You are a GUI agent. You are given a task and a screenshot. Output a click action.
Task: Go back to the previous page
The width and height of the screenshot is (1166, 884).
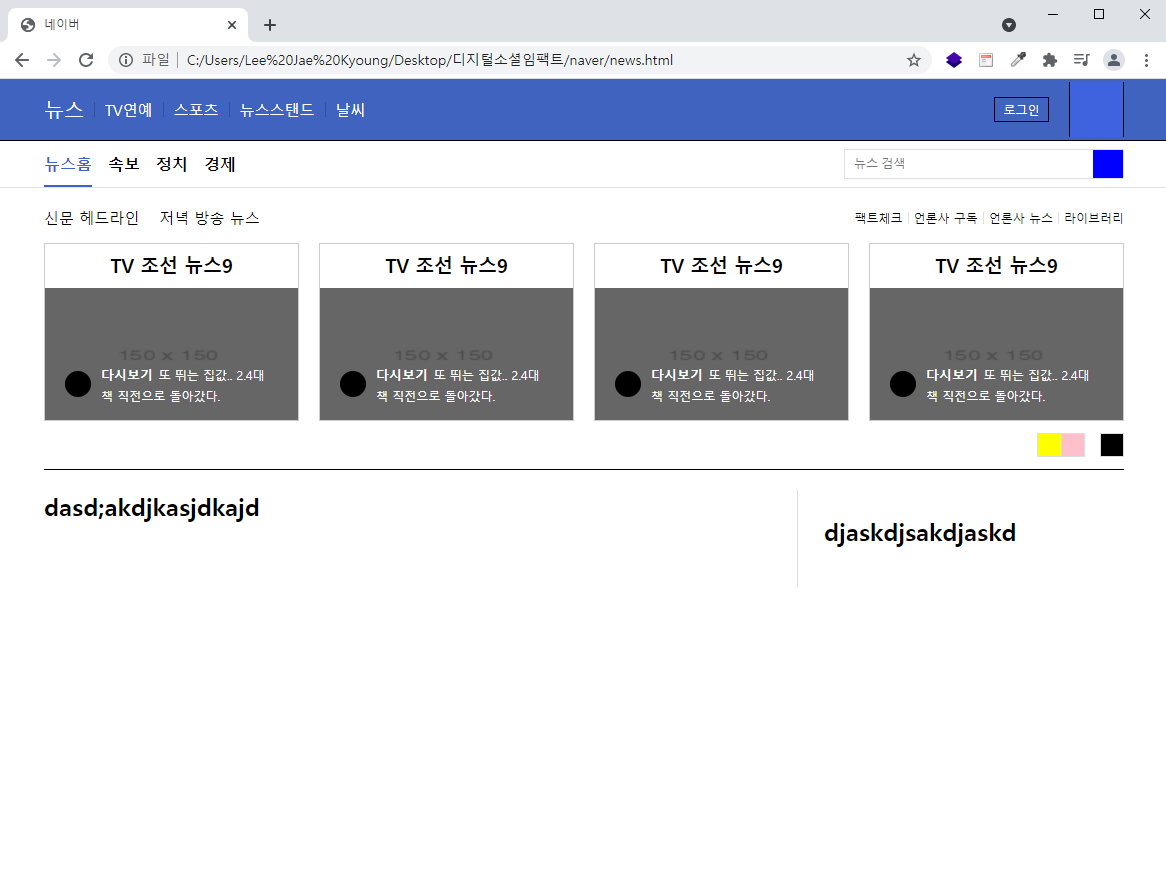tap(22, 60)
